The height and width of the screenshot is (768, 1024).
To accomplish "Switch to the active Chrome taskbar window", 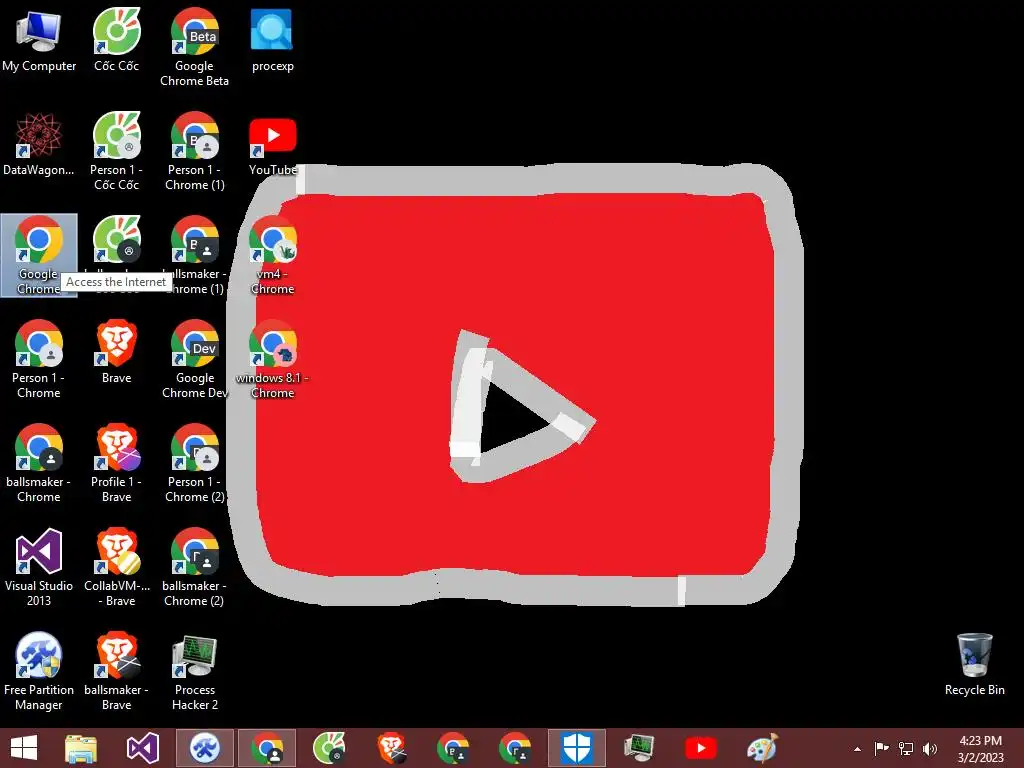I will (266, 748).
